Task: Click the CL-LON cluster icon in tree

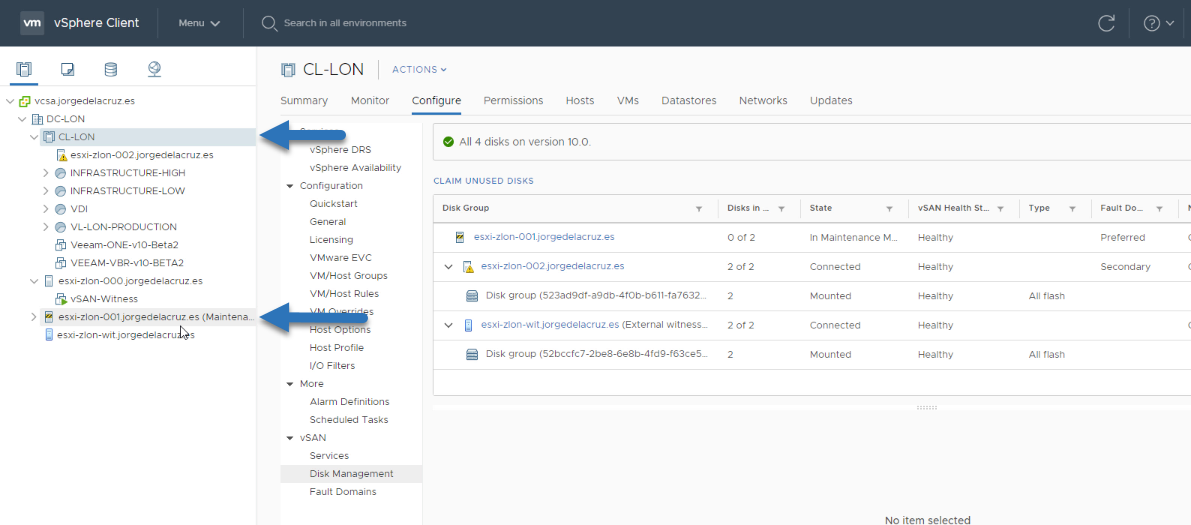Action: [49, 137]
